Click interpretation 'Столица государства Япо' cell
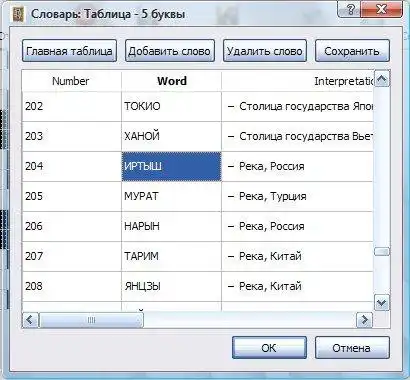 pyautogui.click(x=298, y=106)
